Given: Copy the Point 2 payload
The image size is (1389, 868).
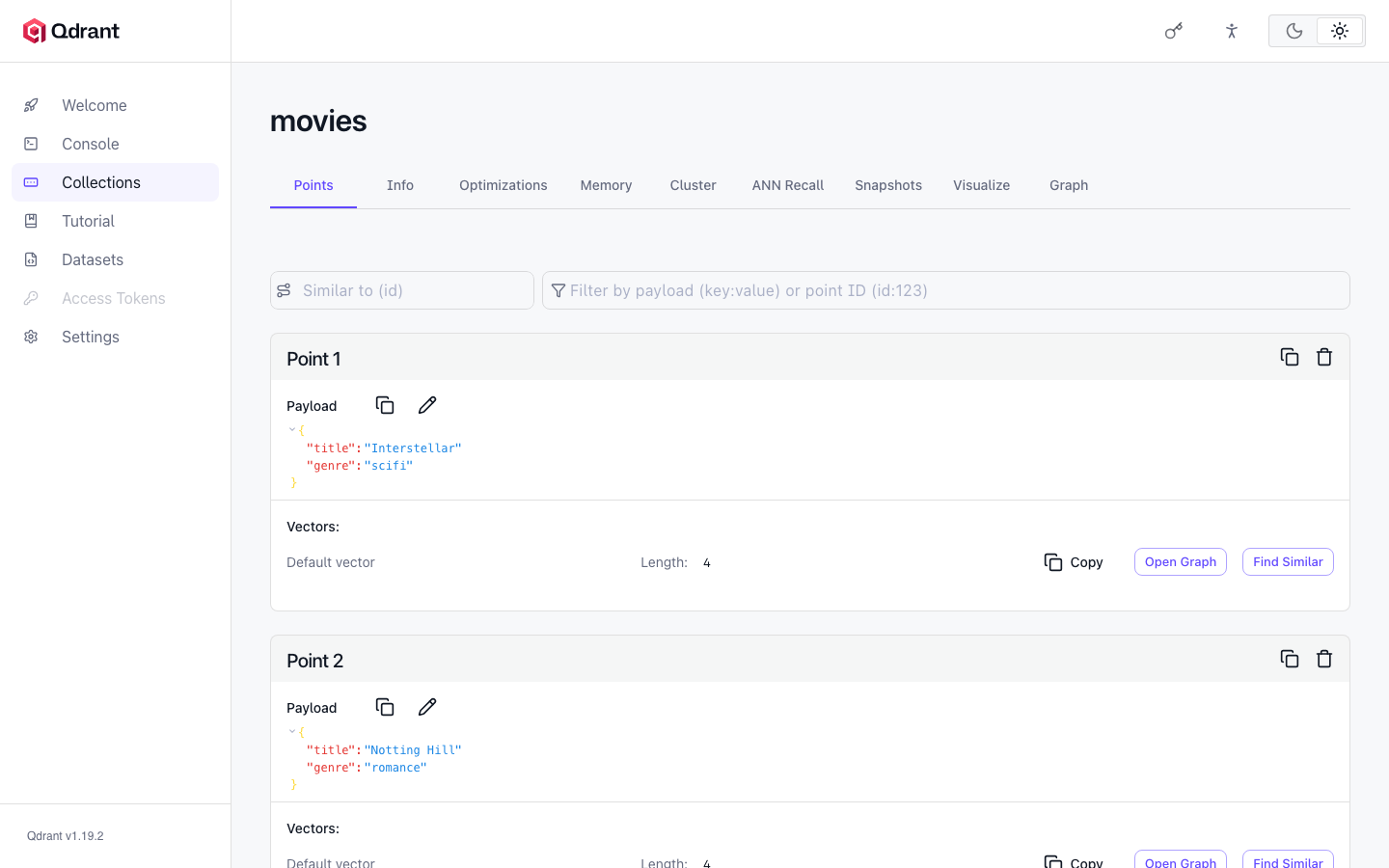Looking at the screenshot, I should 385,707.
